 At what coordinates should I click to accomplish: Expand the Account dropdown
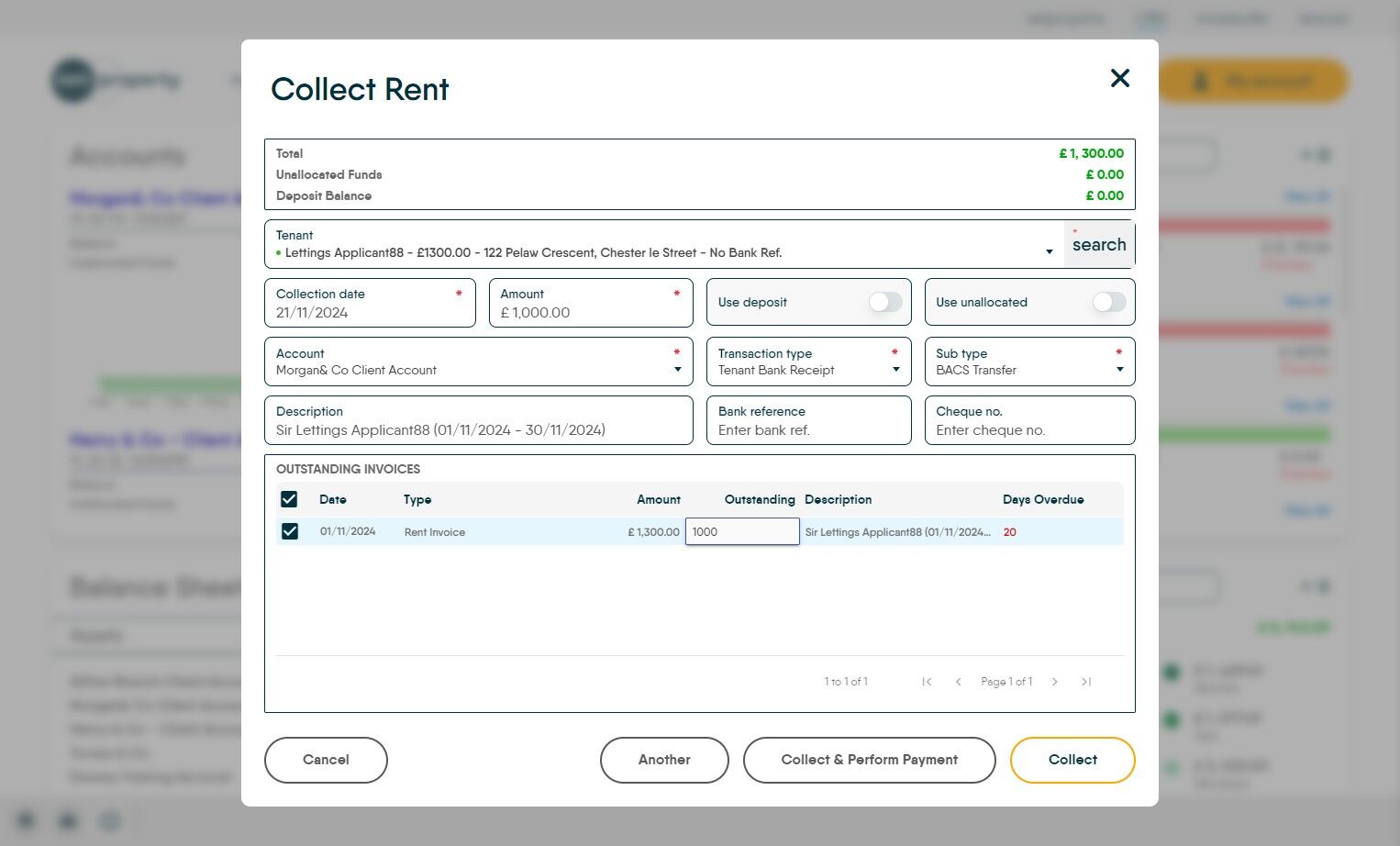(677, 370)
